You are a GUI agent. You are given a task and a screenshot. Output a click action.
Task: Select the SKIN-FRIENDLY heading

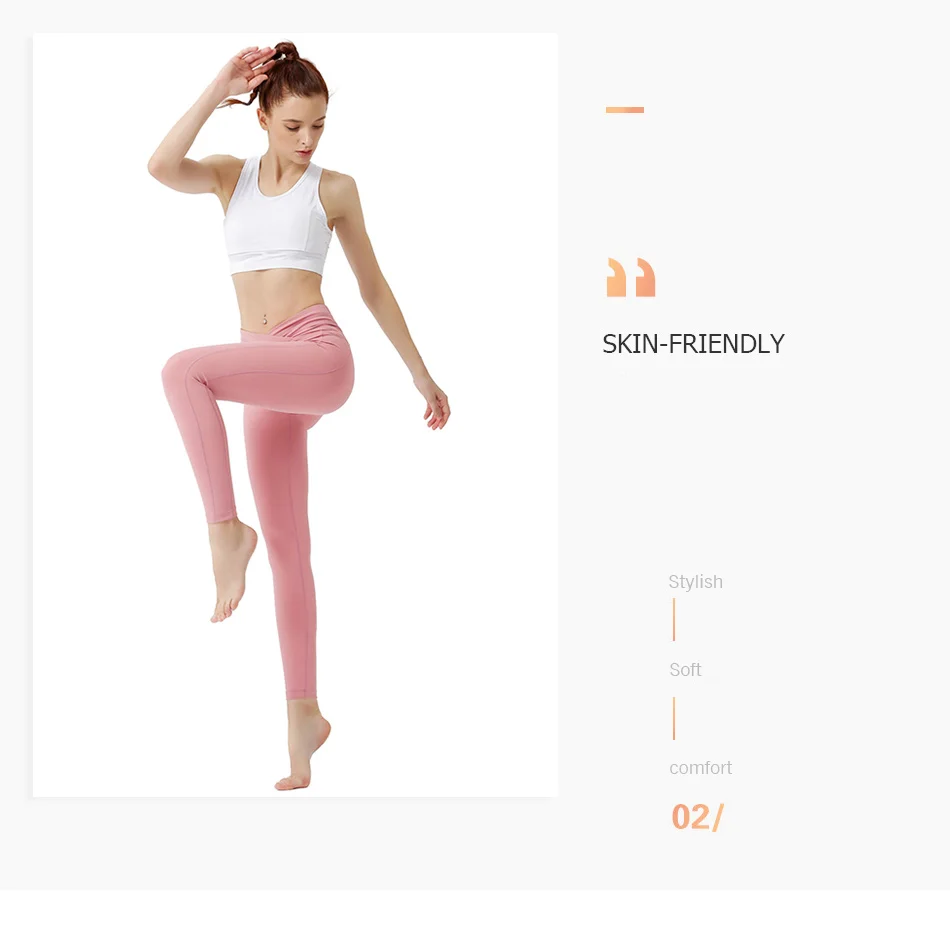693,344
